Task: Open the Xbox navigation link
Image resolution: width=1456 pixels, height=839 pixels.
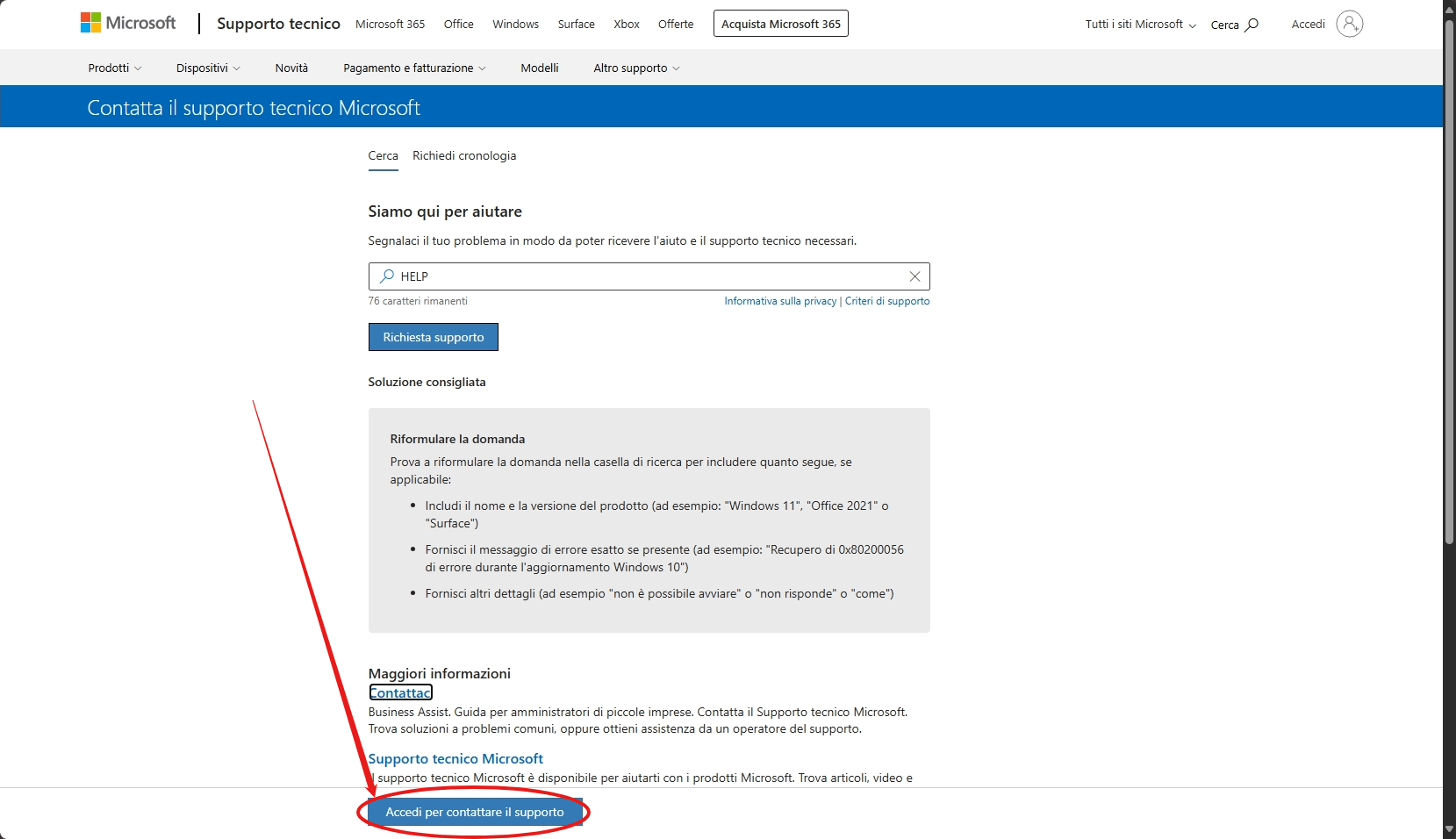Action: pyautogui.click(x=627, y=24)
